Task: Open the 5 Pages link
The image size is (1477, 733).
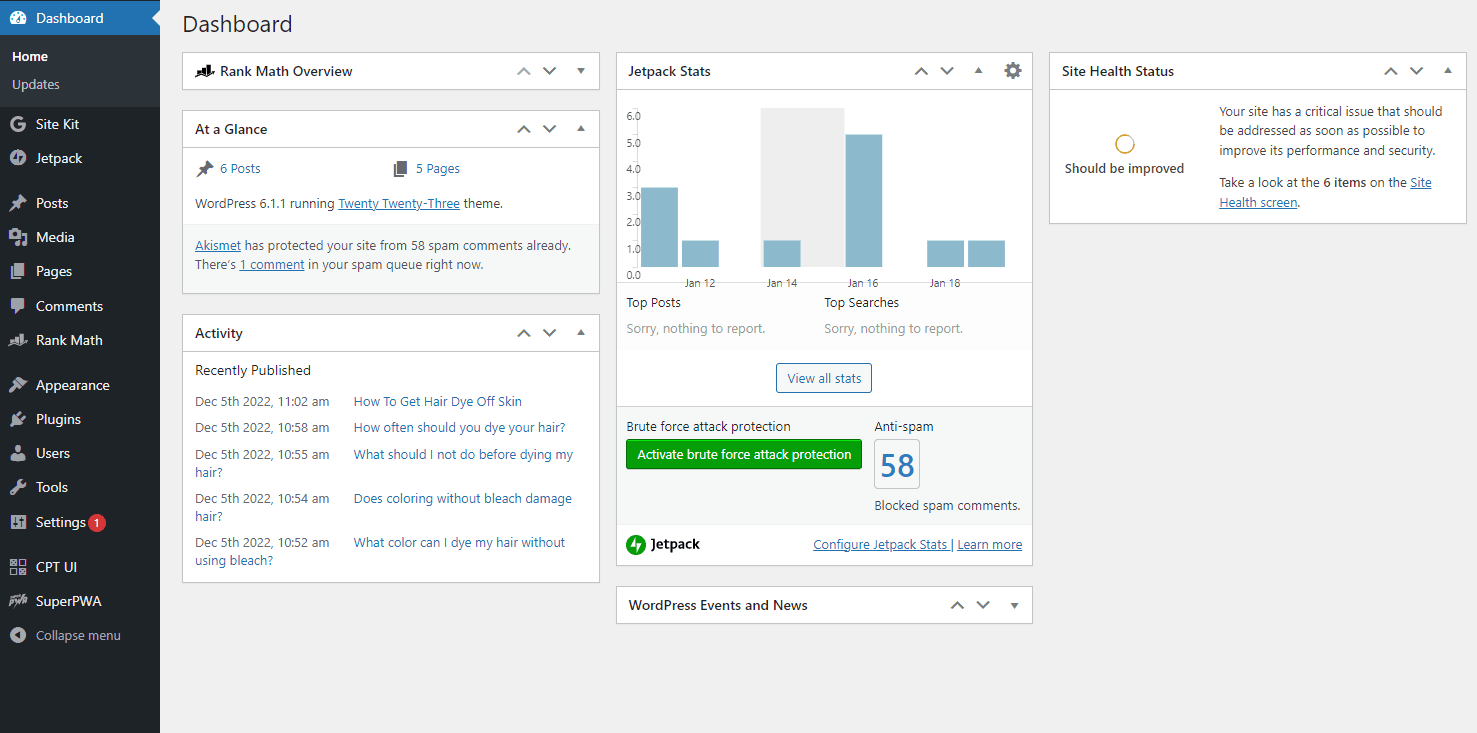Action: click(438, 169)
